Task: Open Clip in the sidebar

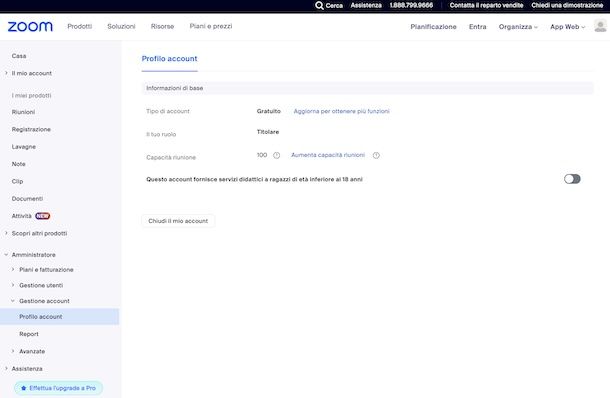Action: (x=18, y=181)
